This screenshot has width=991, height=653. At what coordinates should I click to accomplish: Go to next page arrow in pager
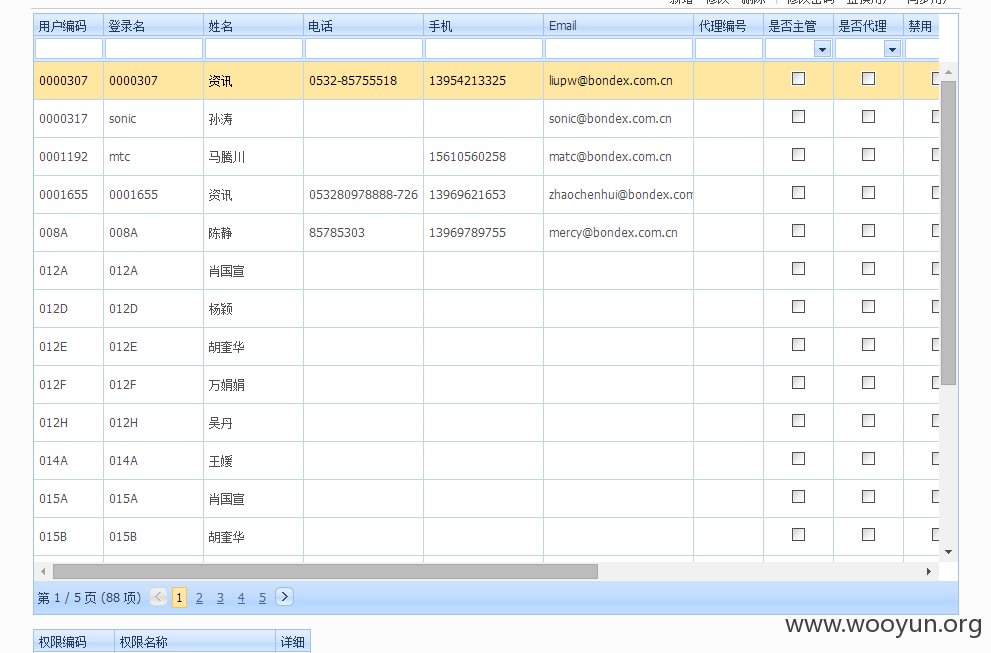pyautogui.click(x=284, y=597)
